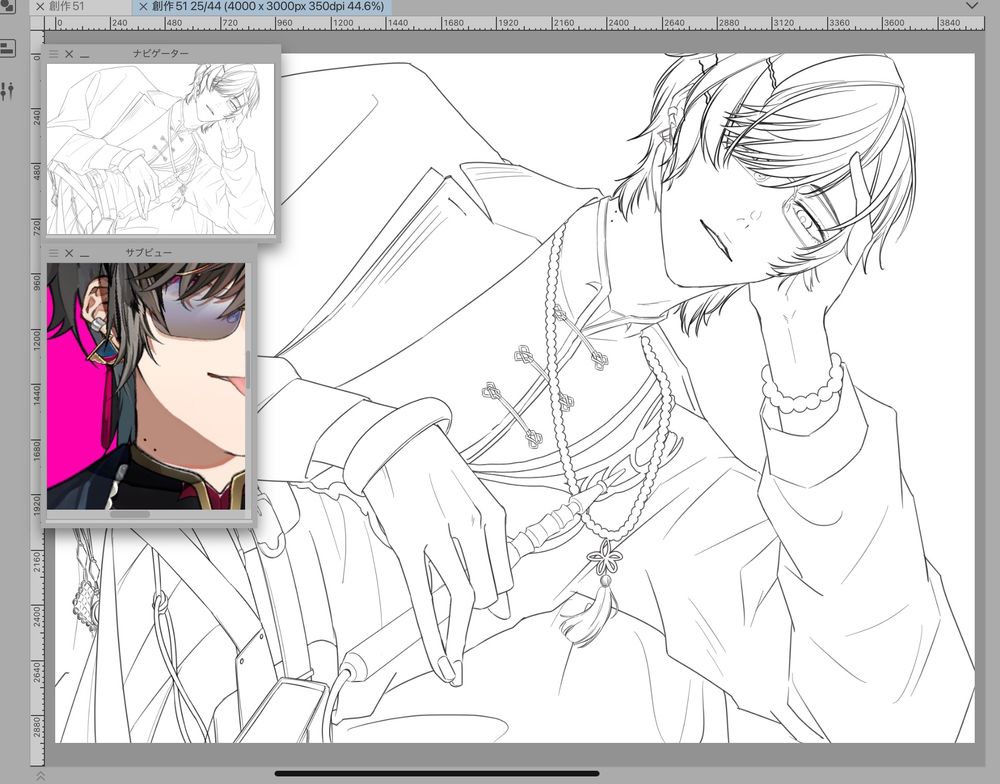Click the サブビュー palette title
The width and height of the screenshot is (1000, 784).
coord(149,253)
